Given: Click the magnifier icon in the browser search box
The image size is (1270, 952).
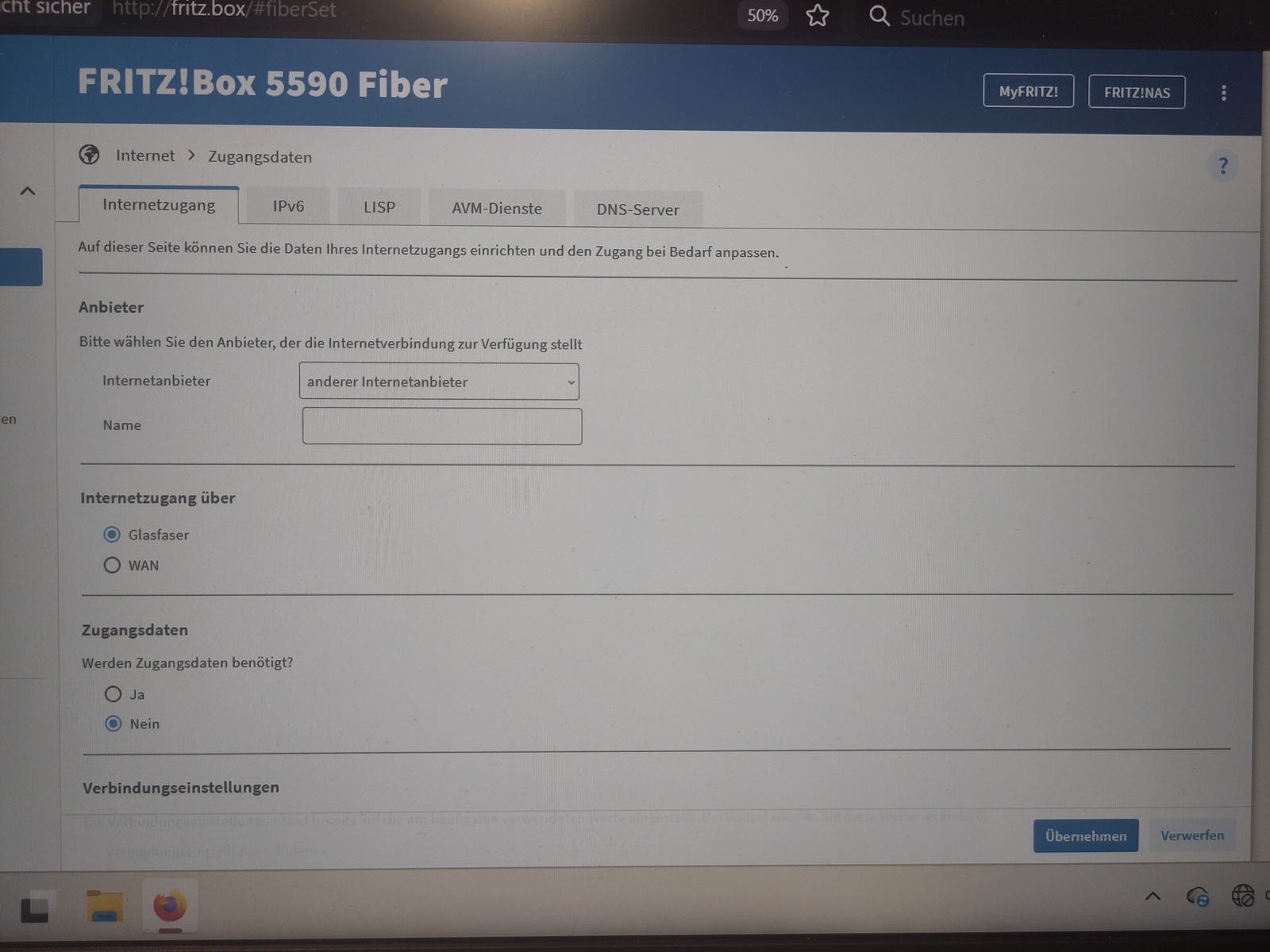Looking at the screenshot, I should click(x=879, y=16).
